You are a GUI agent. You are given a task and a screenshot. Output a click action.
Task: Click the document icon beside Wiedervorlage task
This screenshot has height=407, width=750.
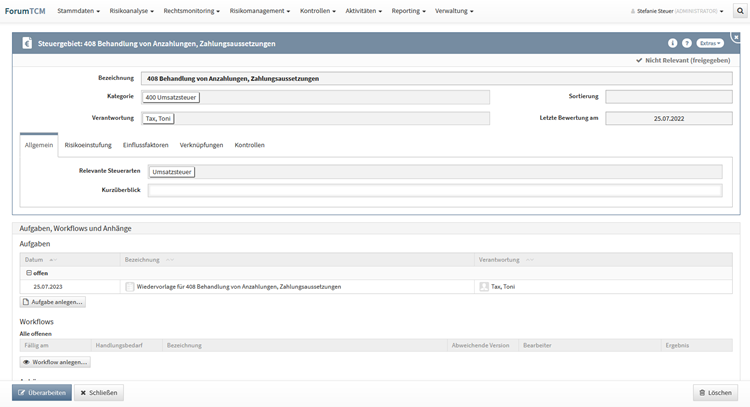pos(130,287)
